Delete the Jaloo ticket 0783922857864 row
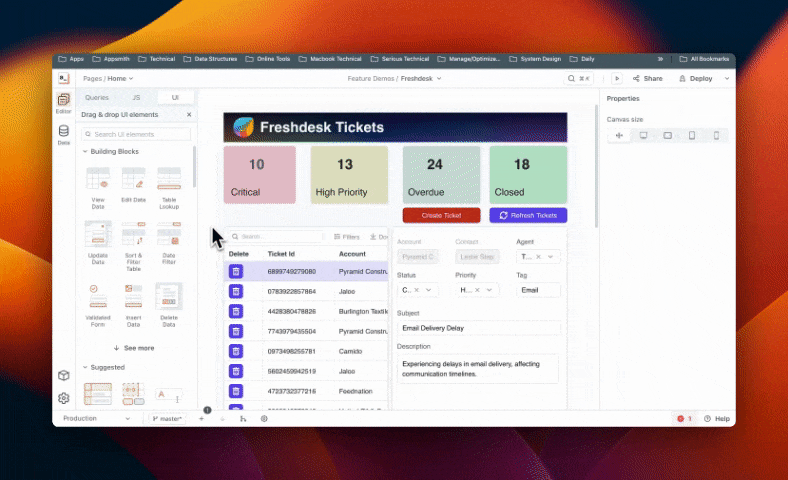The width and height of the screenshot is (788, 480). 236,291
